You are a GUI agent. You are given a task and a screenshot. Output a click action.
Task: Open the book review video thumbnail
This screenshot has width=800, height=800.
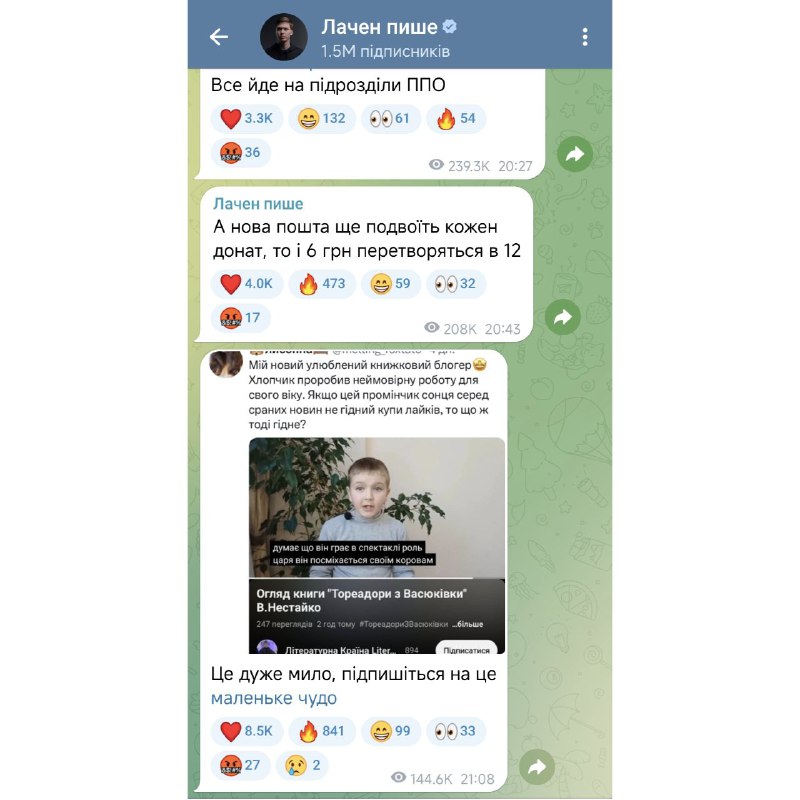377,507
